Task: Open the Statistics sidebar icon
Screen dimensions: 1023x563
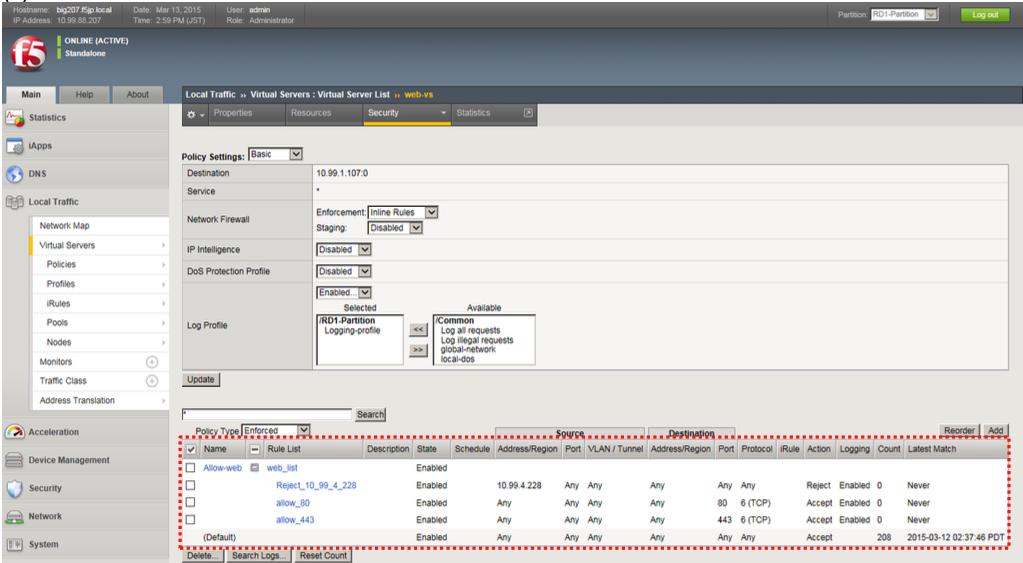Action: 14,118
